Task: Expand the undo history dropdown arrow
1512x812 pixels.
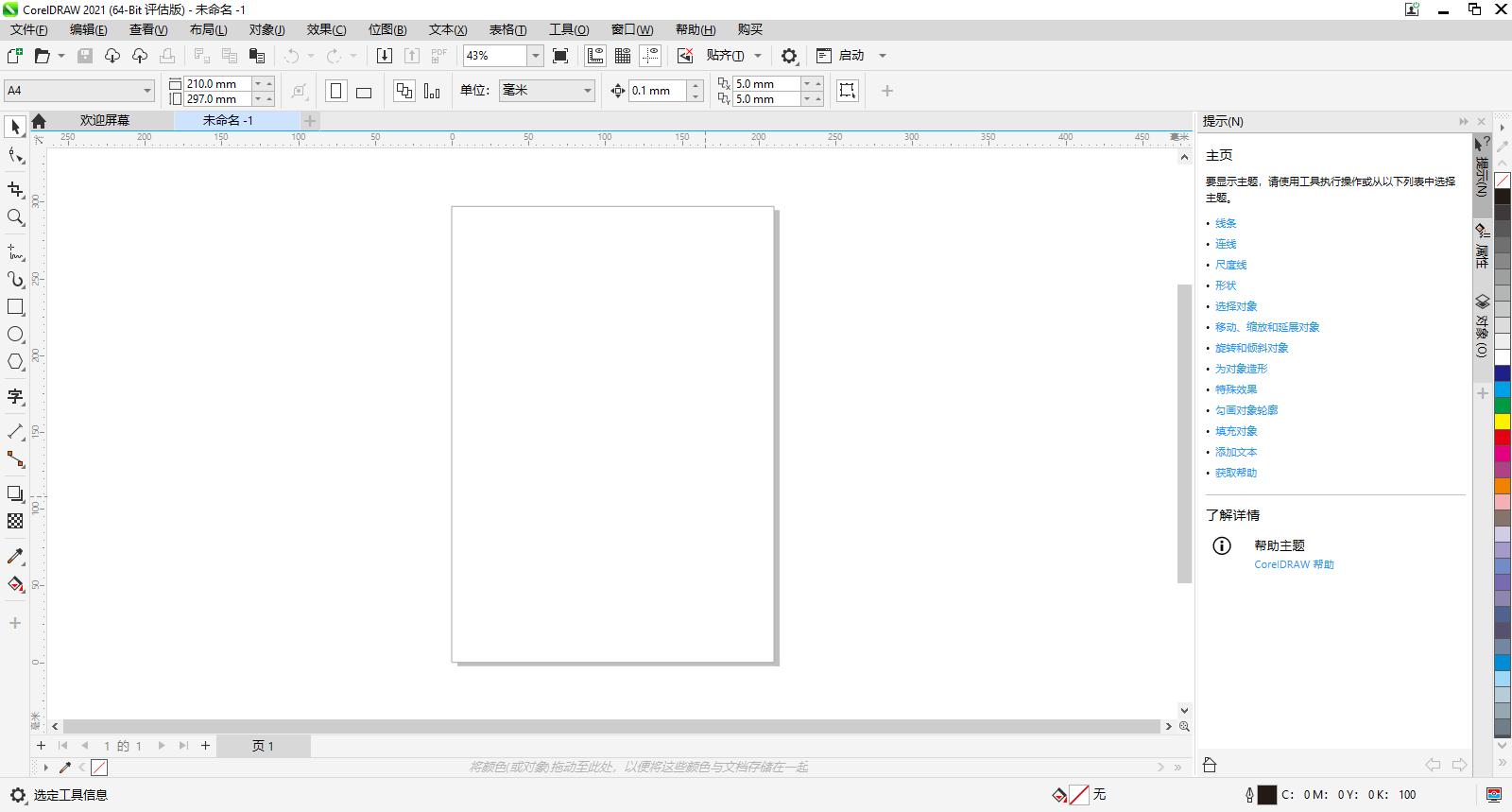Action: click(x=310, y=56)
